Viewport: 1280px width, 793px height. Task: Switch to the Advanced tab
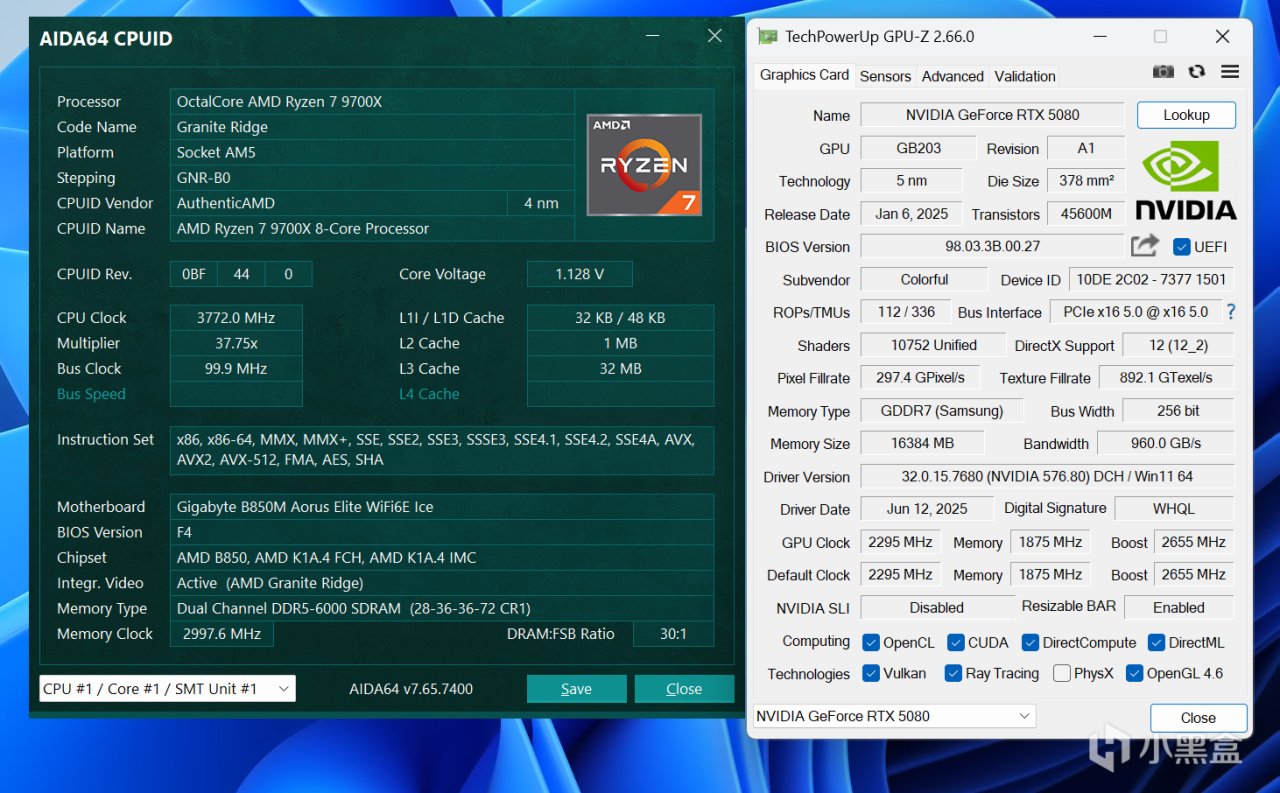tap(952, 76)
